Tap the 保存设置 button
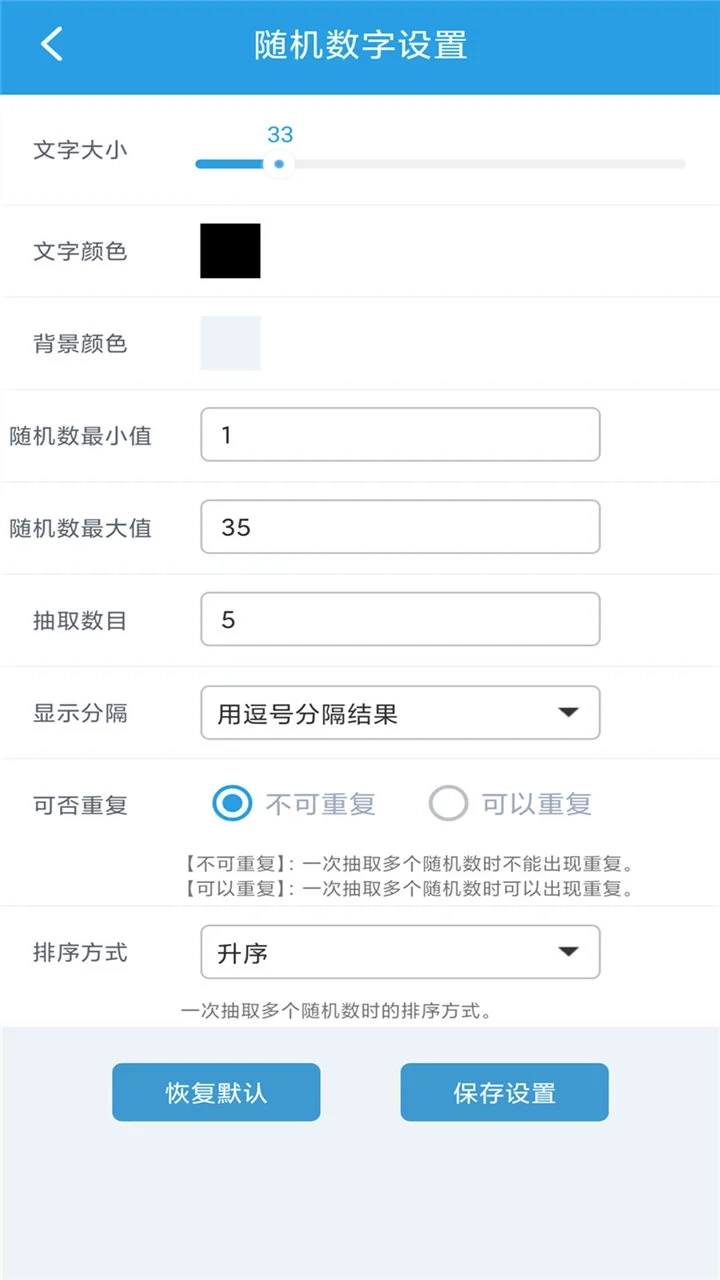The width and height of the screenshot is (720, 1280). click(504, 1092)
